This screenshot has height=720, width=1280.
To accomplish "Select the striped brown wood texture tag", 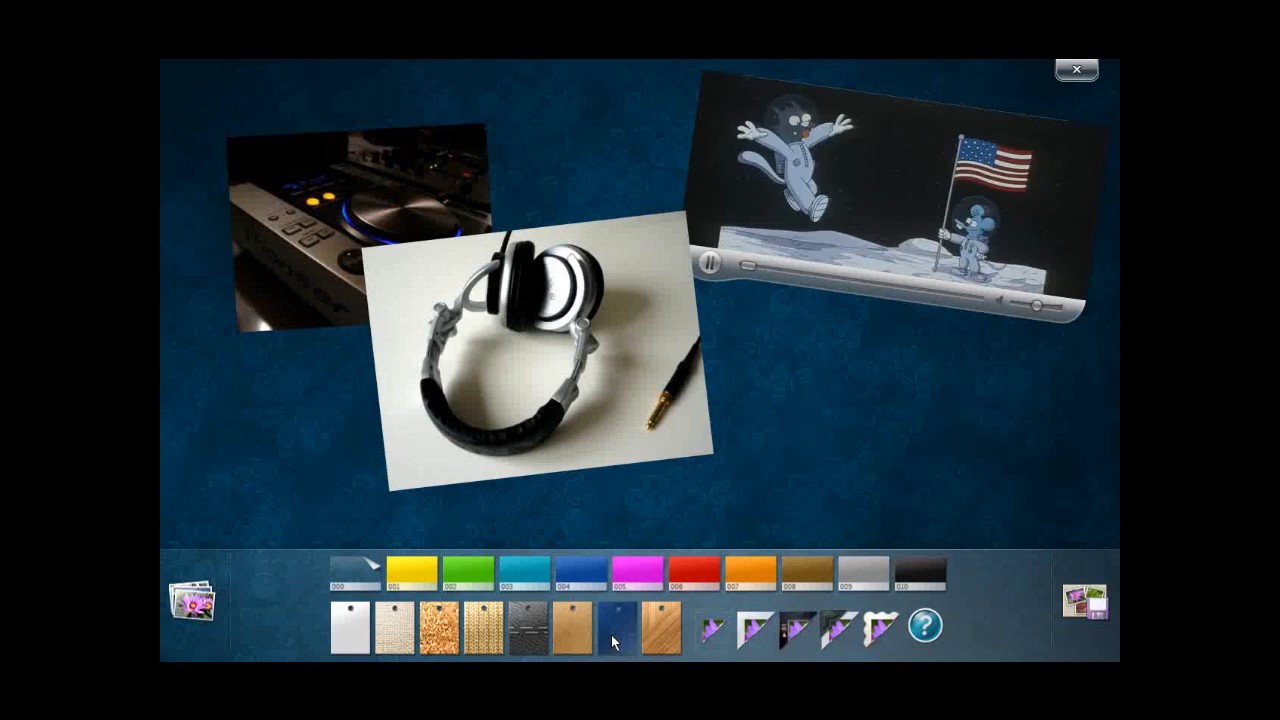I will click(661, 628).
